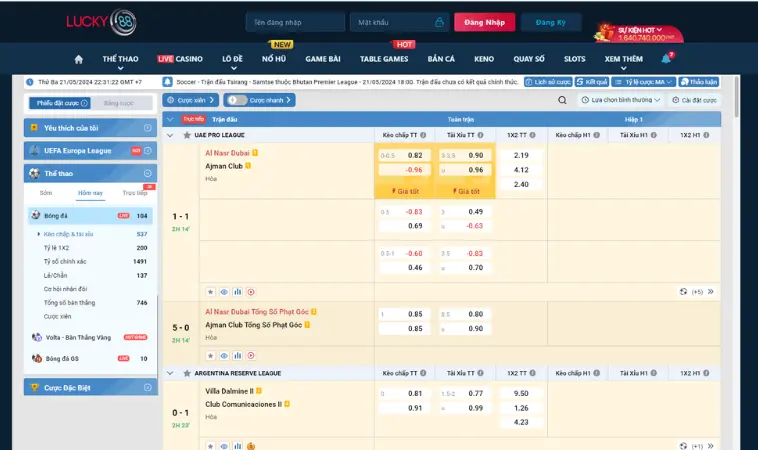
Task: Open Cài đặt cược bet settings
Action: point(694,100)
